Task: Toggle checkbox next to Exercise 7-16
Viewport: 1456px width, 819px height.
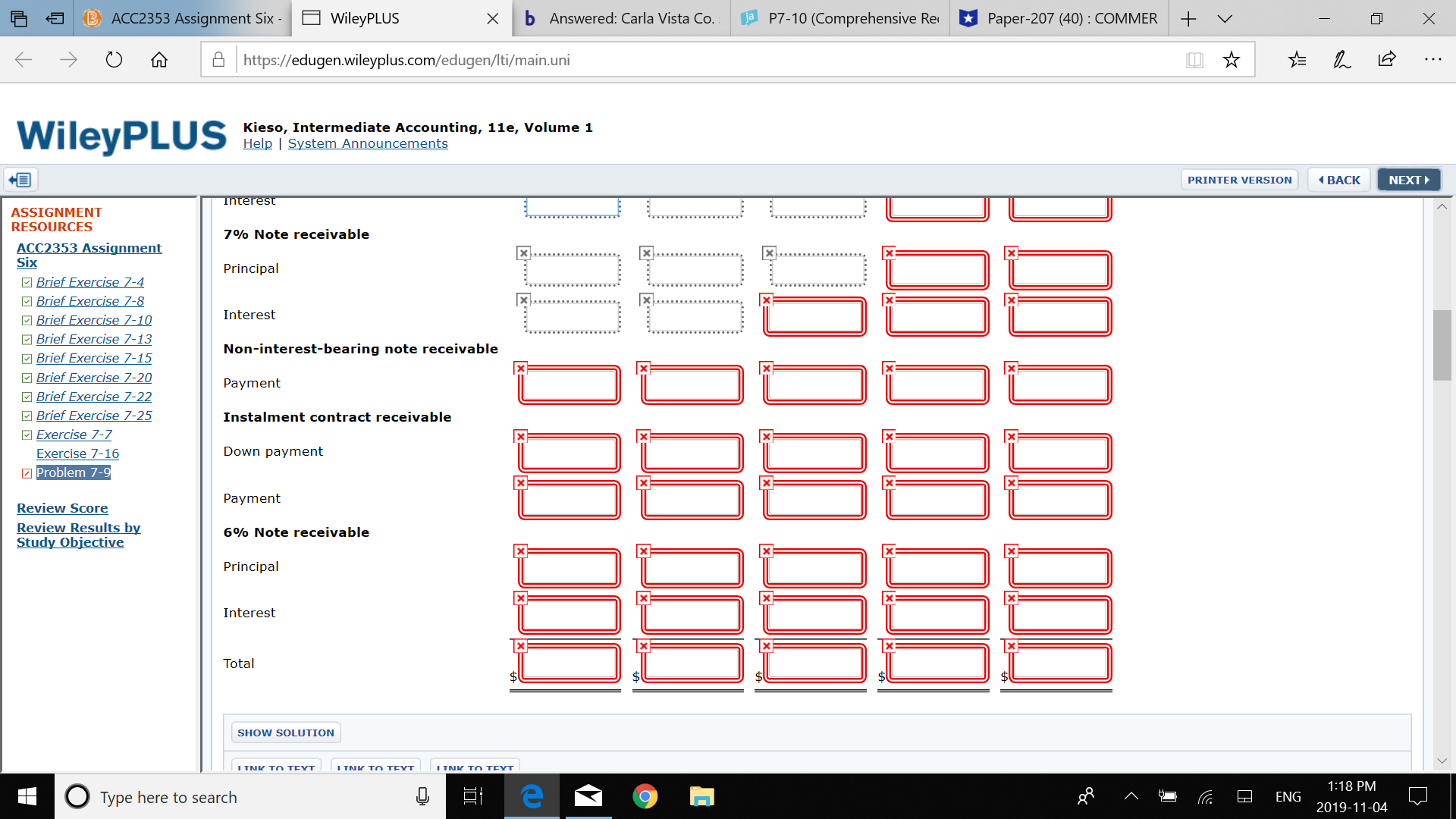Action: [x=27, y=453]
